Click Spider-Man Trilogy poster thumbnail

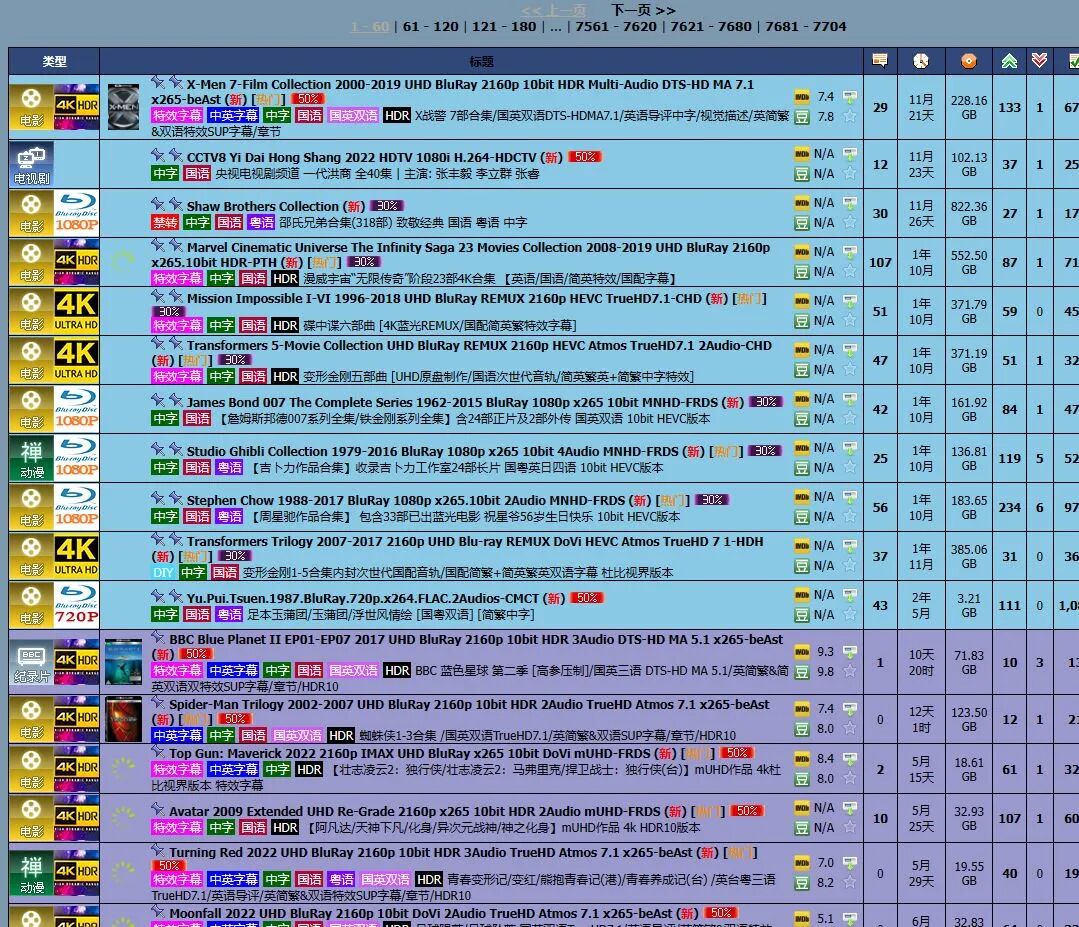(123, 719)
